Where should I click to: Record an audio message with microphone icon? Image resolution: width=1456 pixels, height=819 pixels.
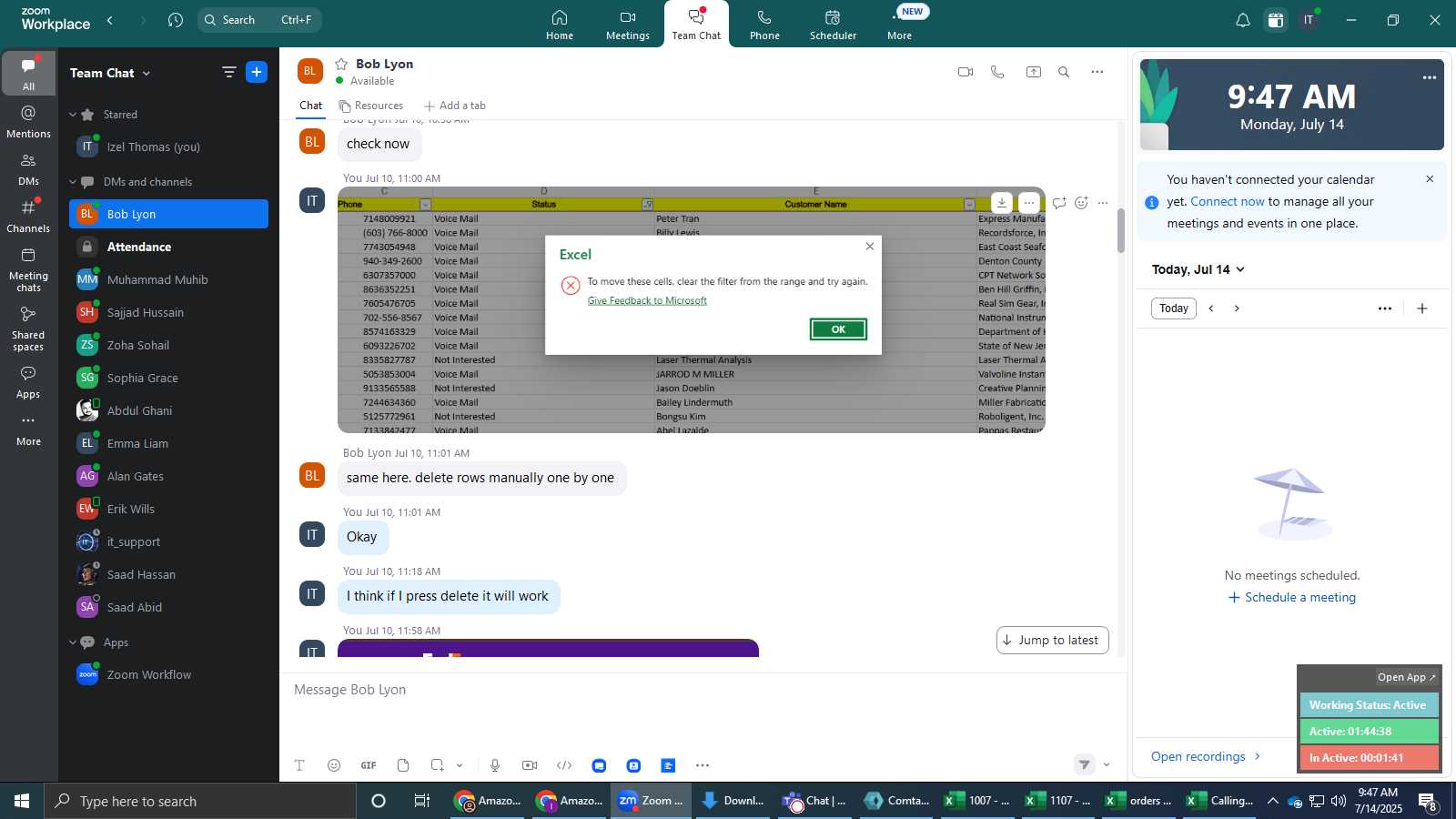495,765
